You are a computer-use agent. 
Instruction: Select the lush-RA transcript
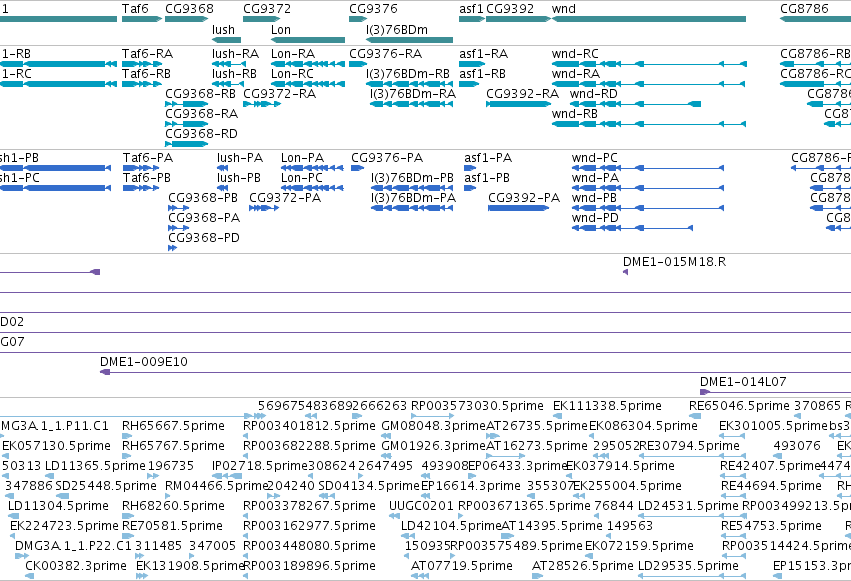coord(227,64)
